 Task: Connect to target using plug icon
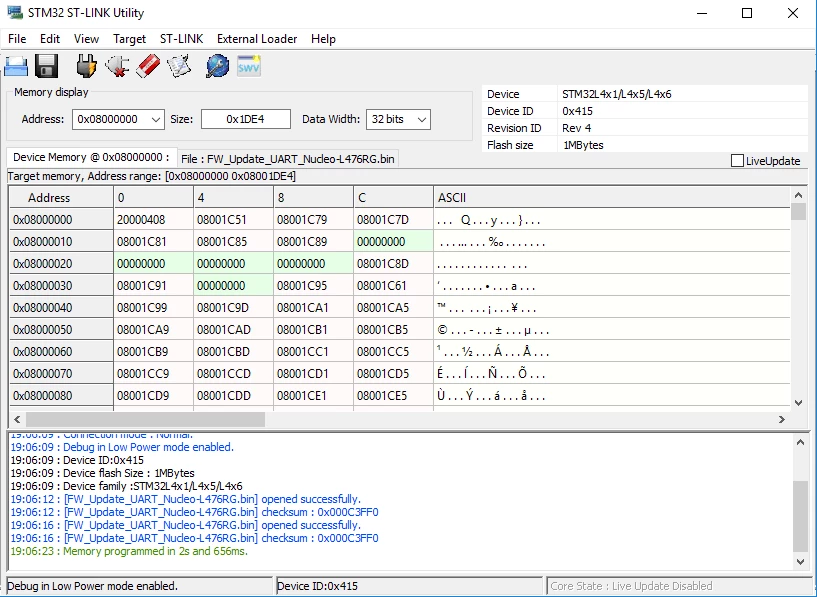[x=86, y=66]
